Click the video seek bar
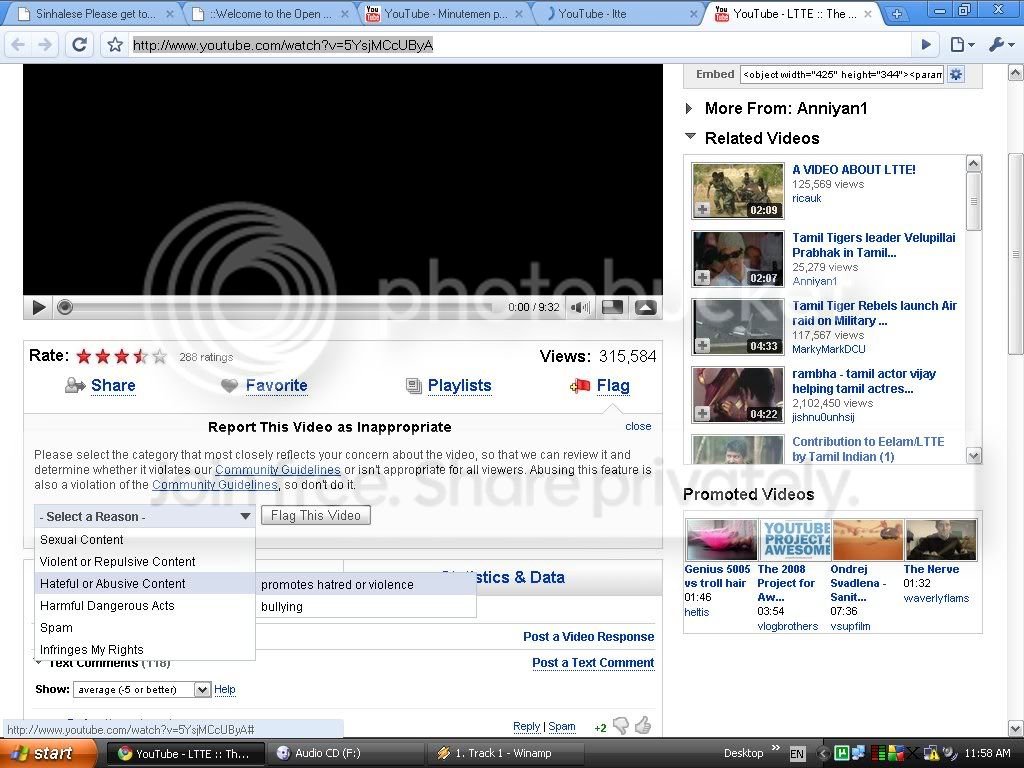This screenshot has width=1024, height=768. (281, 307)
